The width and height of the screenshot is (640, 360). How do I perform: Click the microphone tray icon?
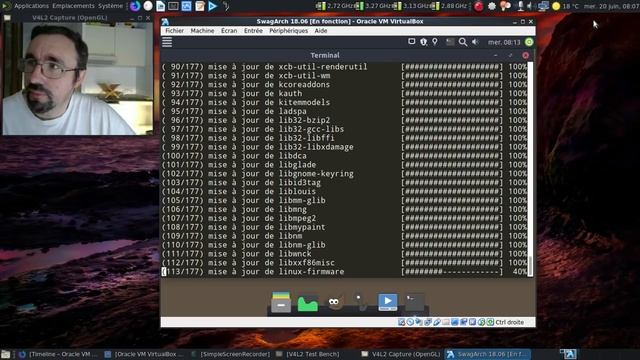pos(520,6)
